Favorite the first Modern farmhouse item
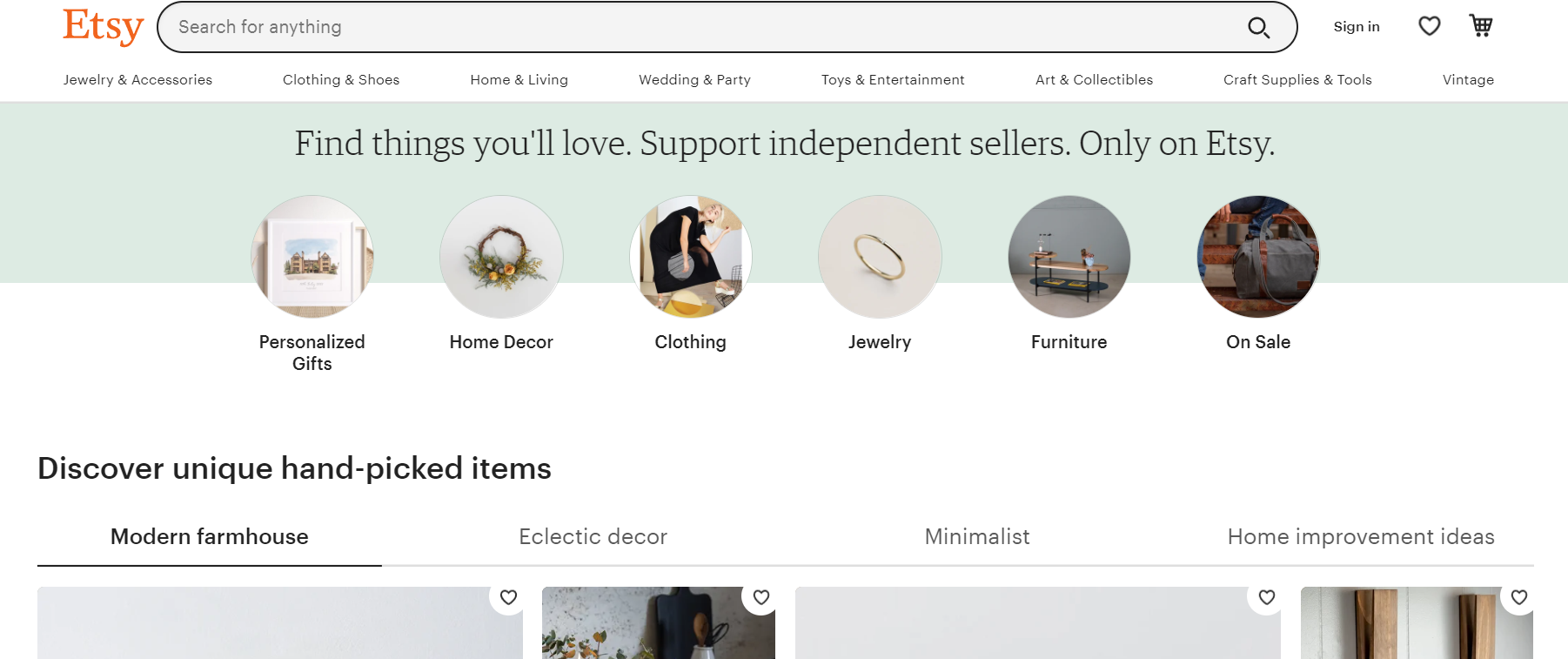This screenshot has width=1568, height=659. [508, 597]
